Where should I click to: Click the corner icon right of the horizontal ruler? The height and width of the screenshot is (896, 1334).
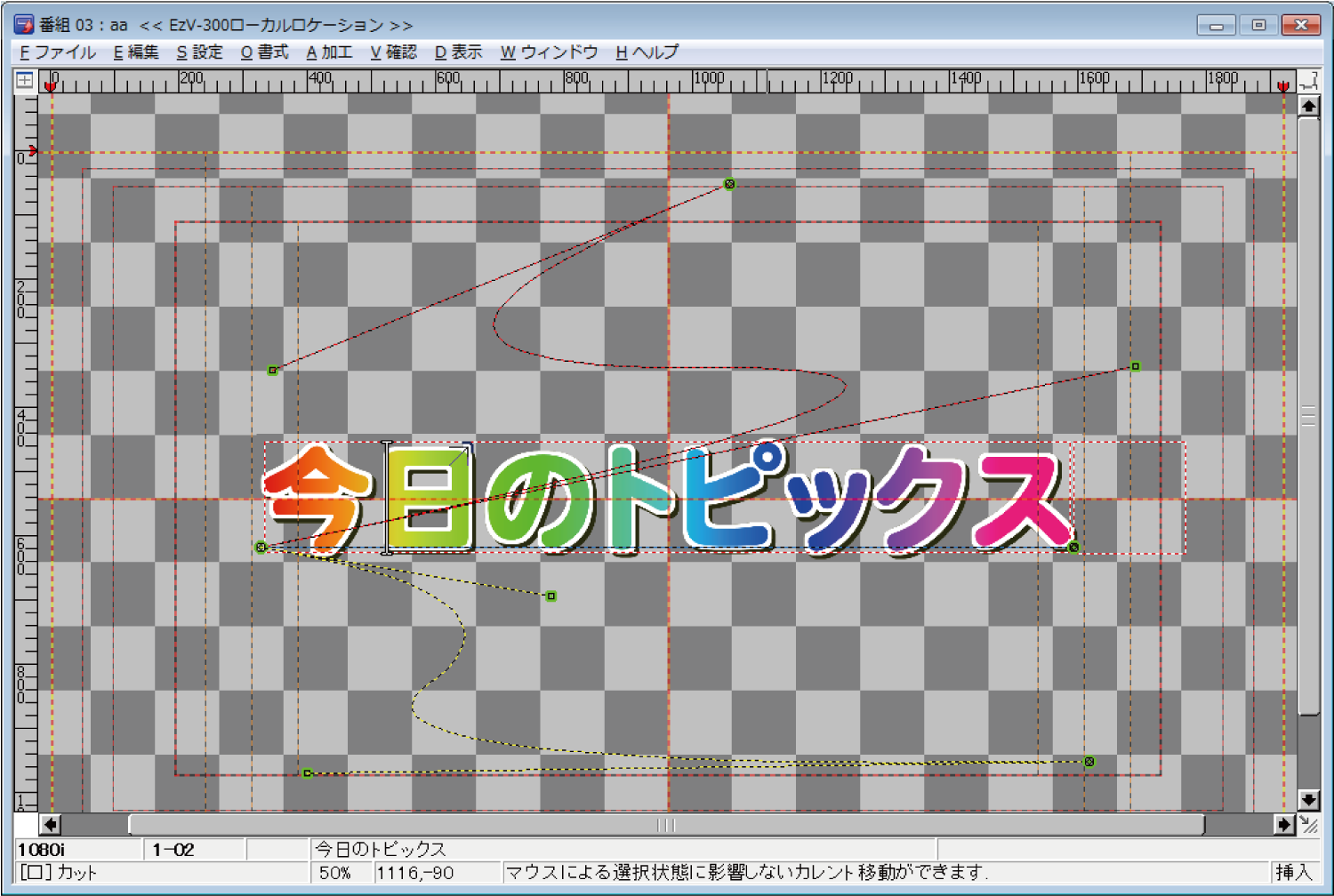coord(1308,81)
